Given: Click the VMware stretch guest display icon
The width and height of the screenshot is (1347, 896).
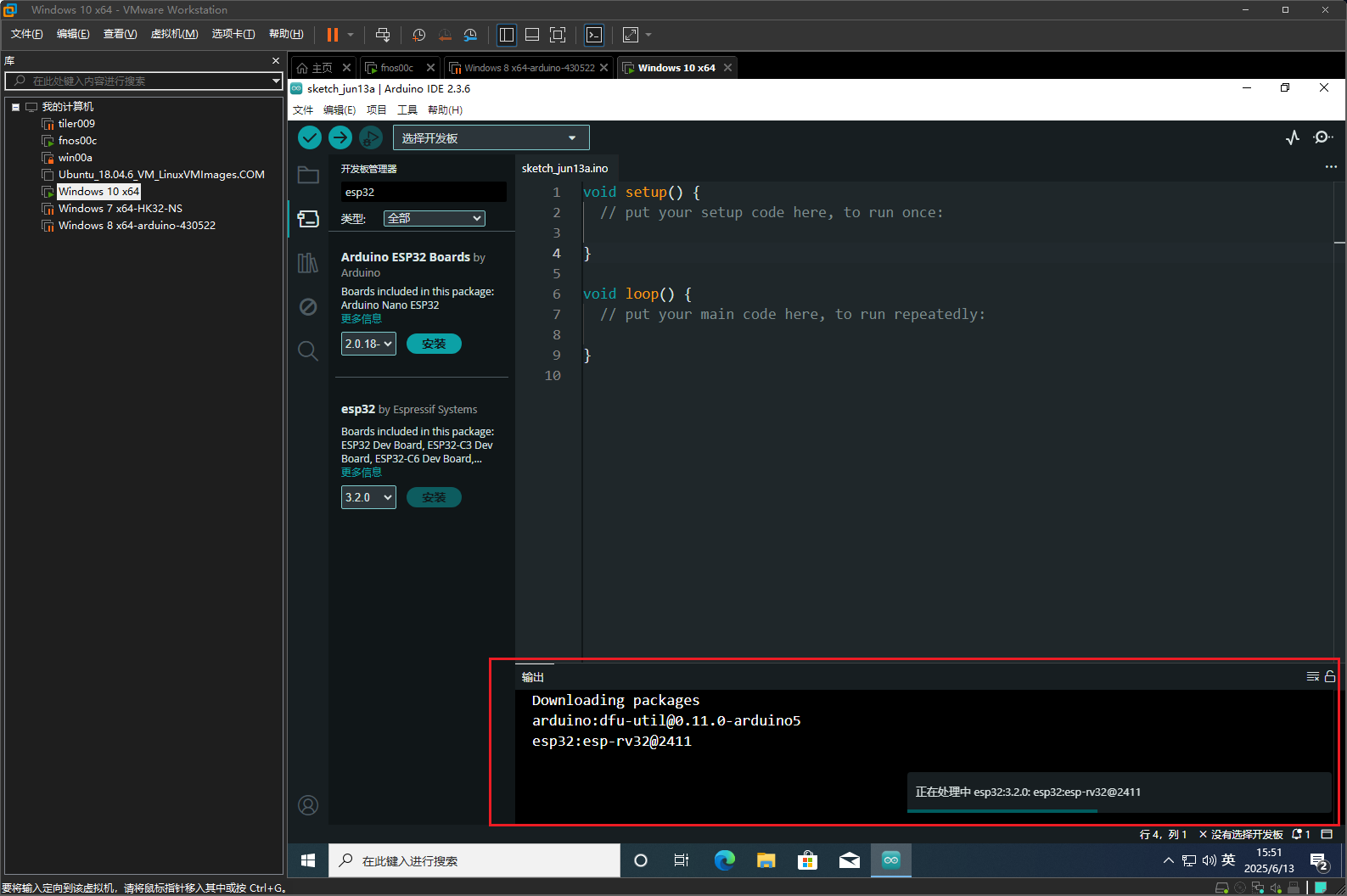Looking at the screenshot, I should pyautogui.click(x=631, y=35).
